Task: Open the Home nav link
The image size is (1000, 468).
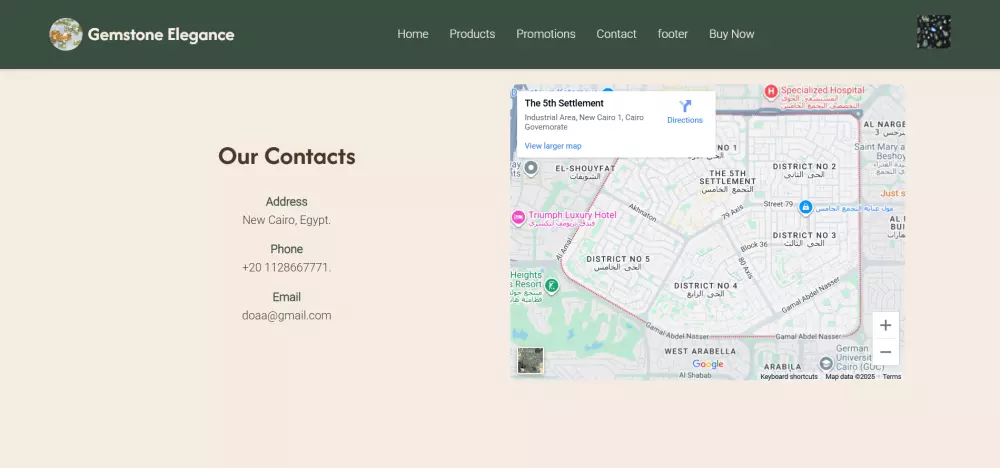Action: coord(413,34)
